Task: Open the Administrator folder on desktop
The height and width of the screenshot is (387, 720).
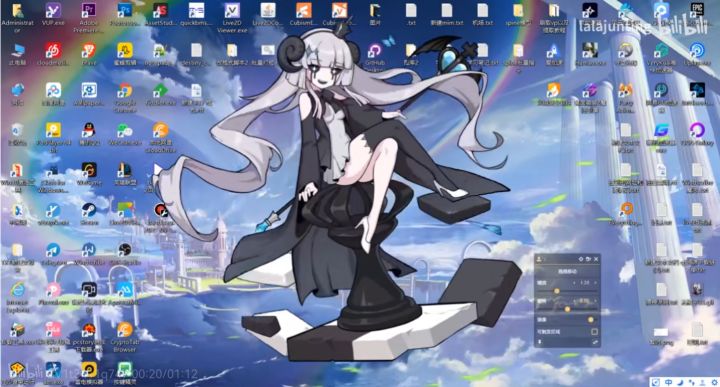Action: pyautogui.click(x=17, y=10)
